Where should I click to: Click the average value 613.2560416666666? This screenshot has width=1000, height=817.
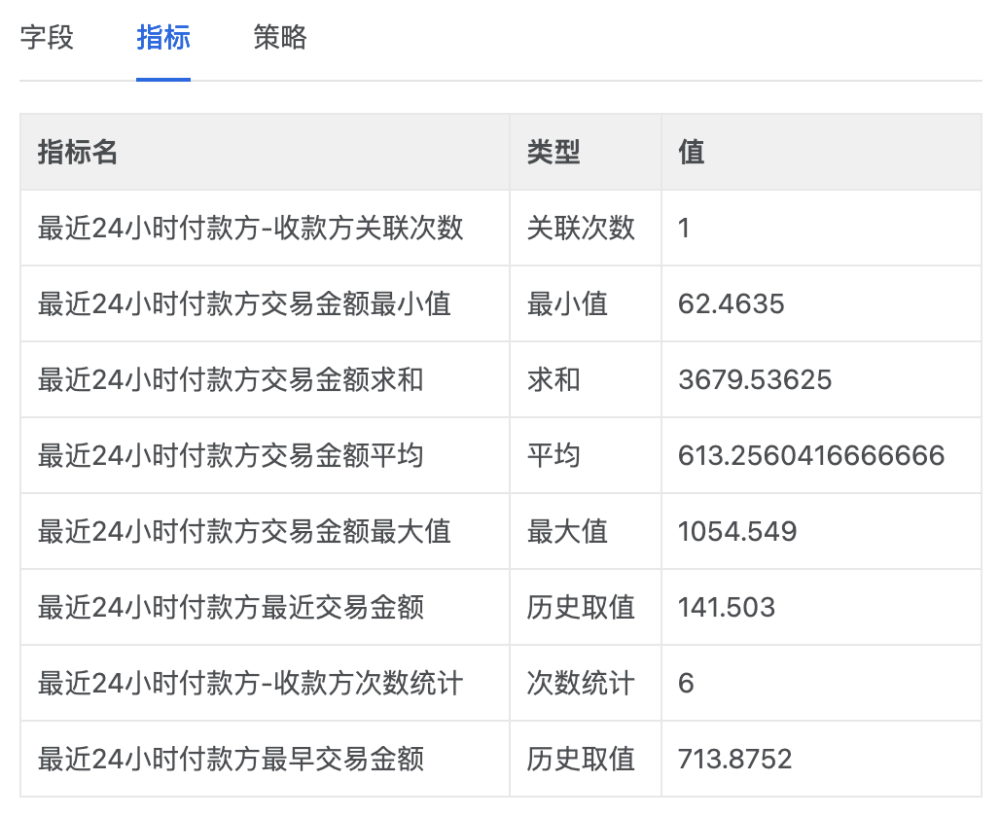click(811, 456)
